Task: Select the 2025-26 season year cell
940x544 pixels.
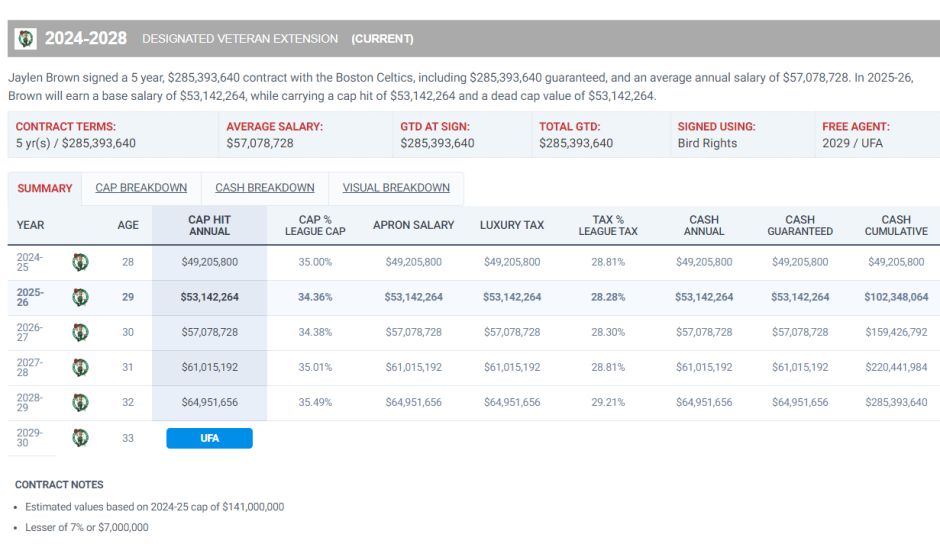Action: coord(31,297)
